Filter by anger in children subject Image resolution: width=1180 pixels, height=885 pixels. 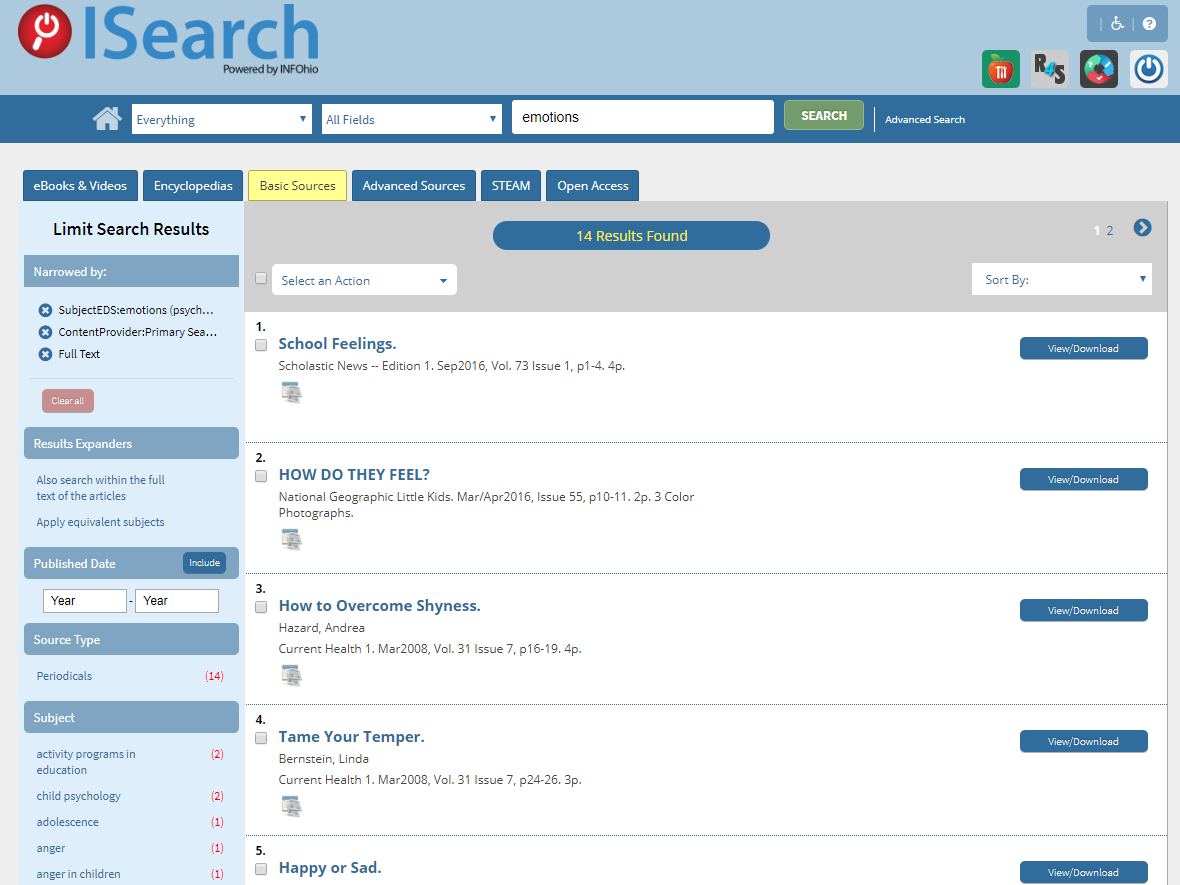click(x=78, y=874)
